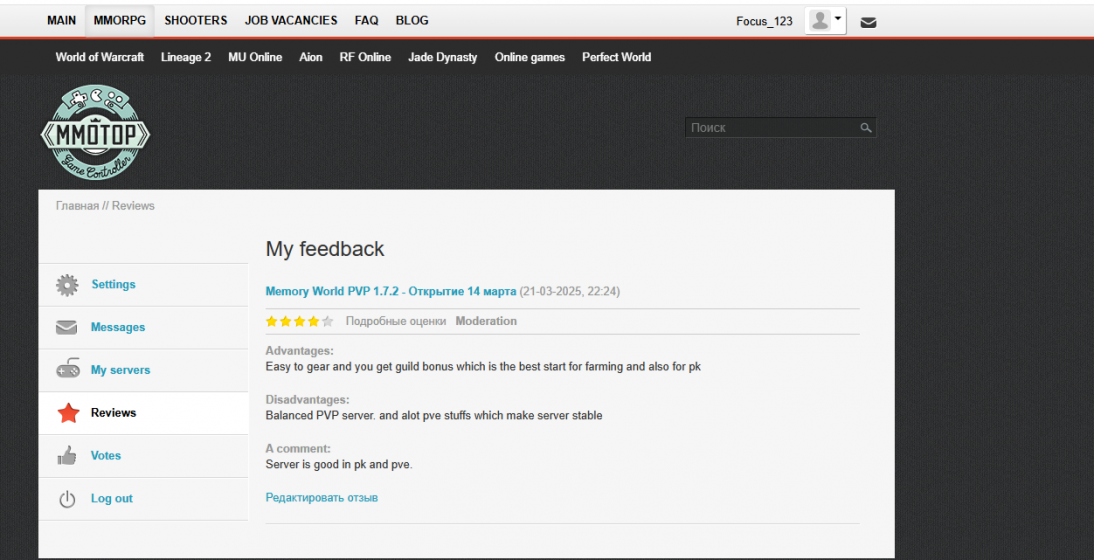Select Perfect World category
The image size is (1094, 560).
[x=617, y=57]
